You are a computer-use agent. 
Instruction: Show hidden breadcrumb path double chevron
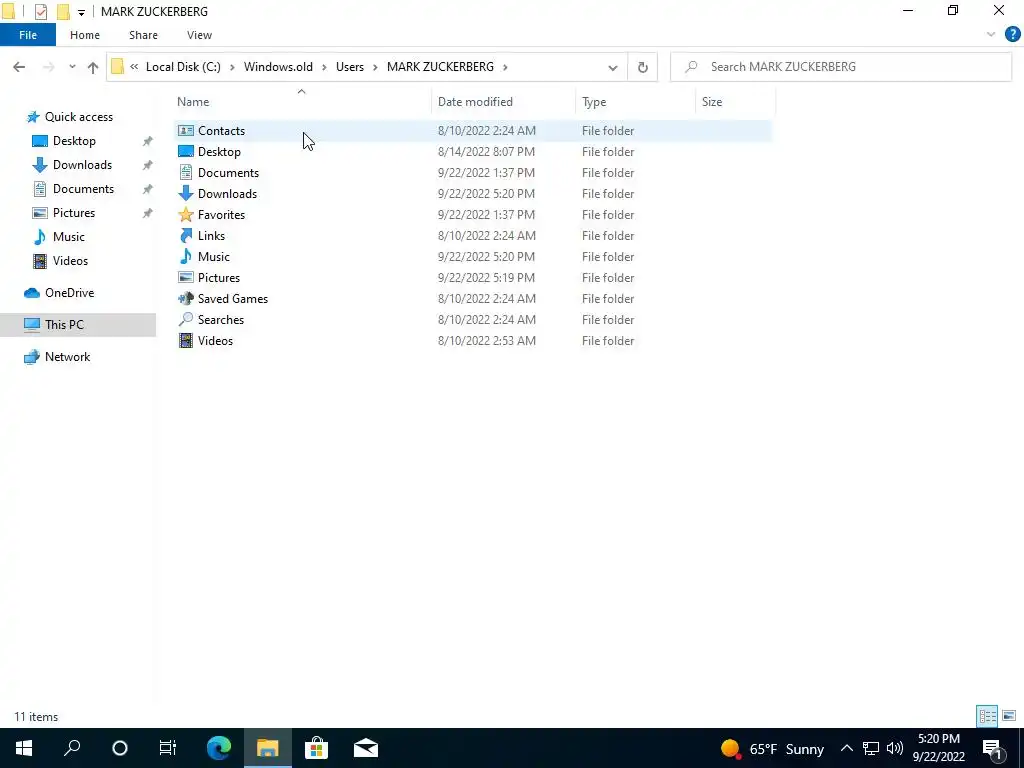(x=134, y=67)
